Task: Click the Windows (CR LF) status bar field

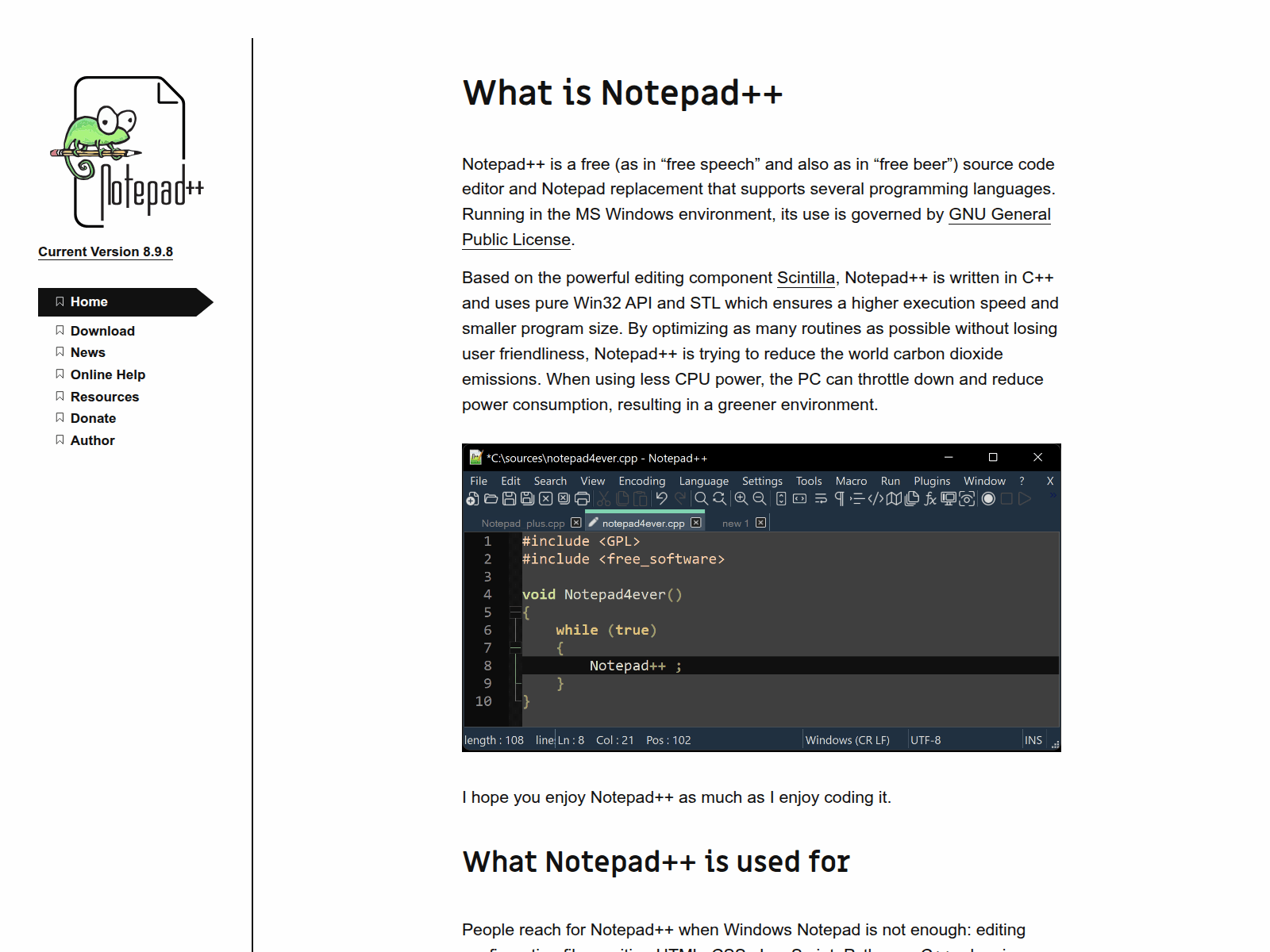Action: pyautogui.click(x=847, y=740)
